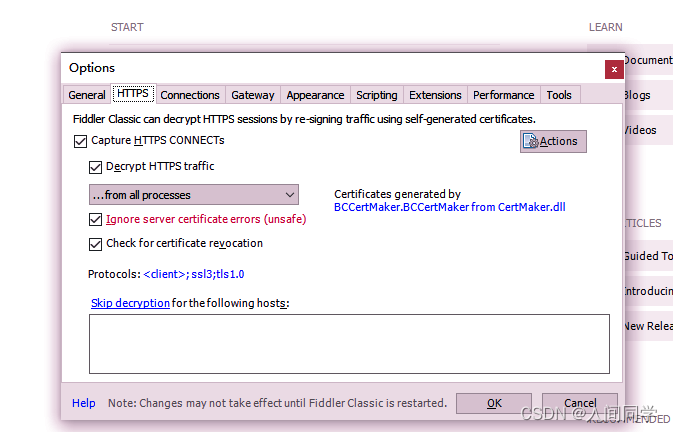
Task: Click the Options dialog title text
Action: (92, 68)
